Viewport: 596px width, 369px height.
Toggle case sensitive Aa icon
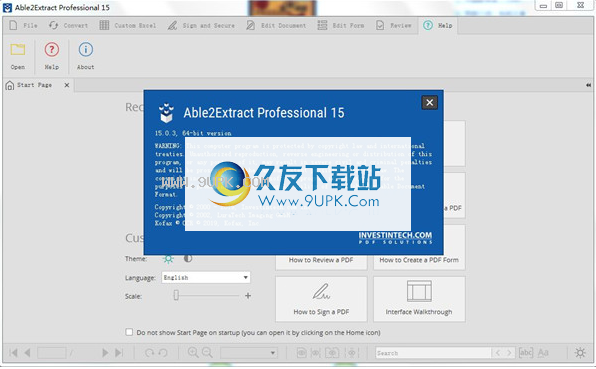click(543, 353)
